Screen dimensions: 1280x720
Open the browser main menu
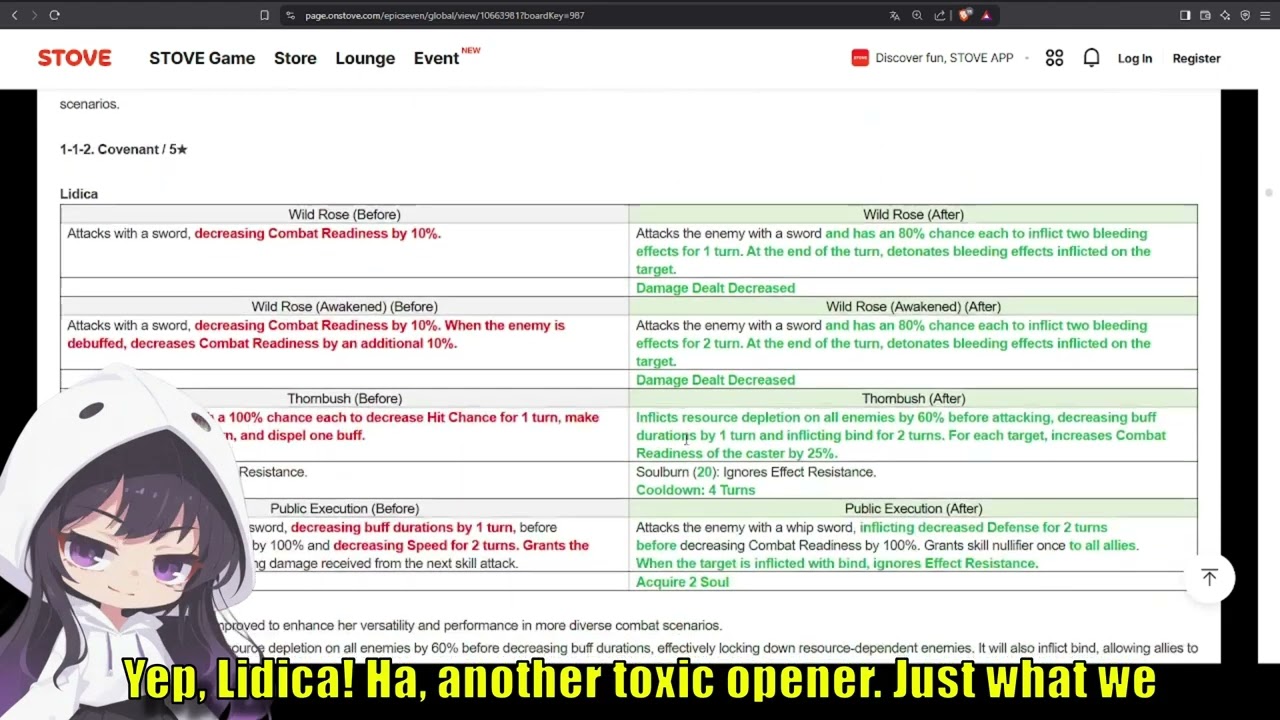pyautogui.click(x=1265, y=15)
